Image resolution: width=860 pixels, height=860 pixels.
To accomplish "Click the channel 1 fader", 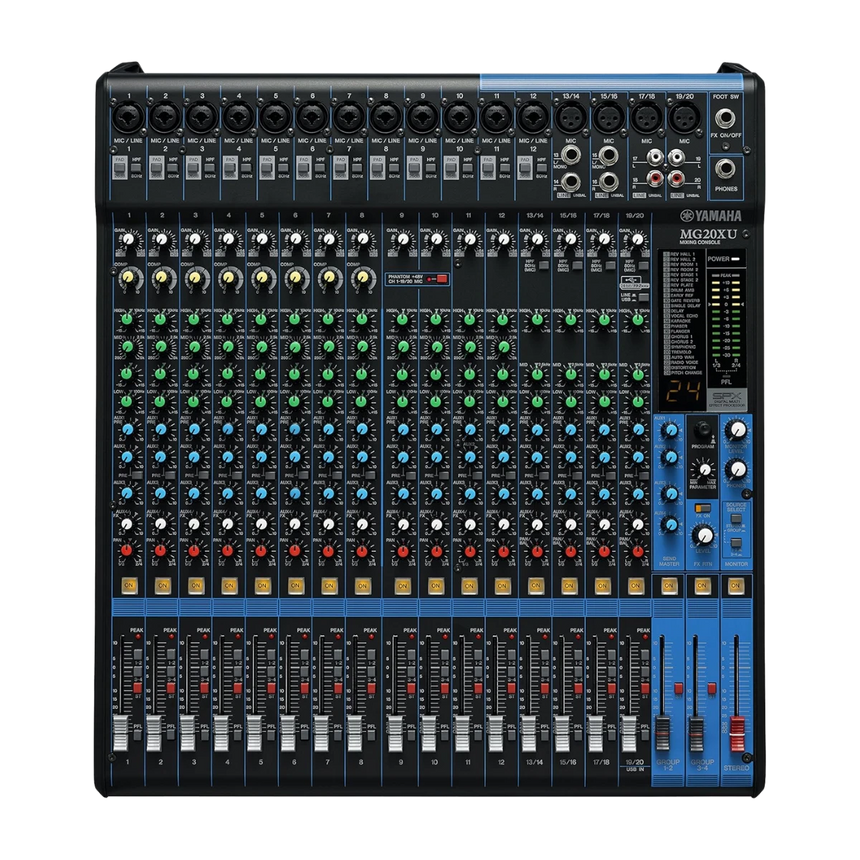I will click(120, 733).
